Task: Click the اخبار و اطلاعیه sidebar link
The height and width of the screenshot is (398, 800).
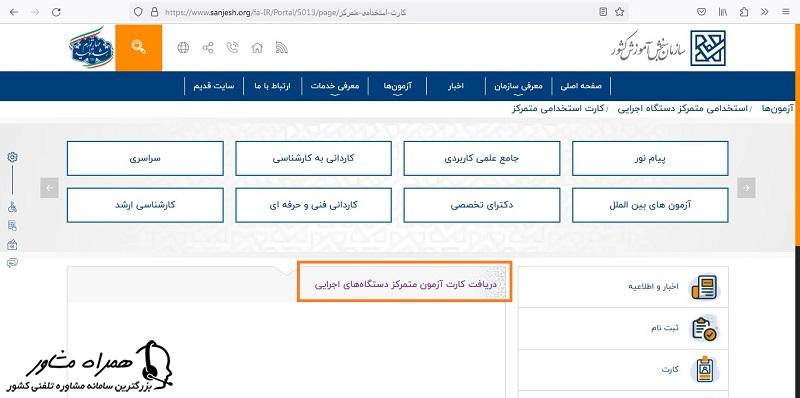Action: click(654, 287)
